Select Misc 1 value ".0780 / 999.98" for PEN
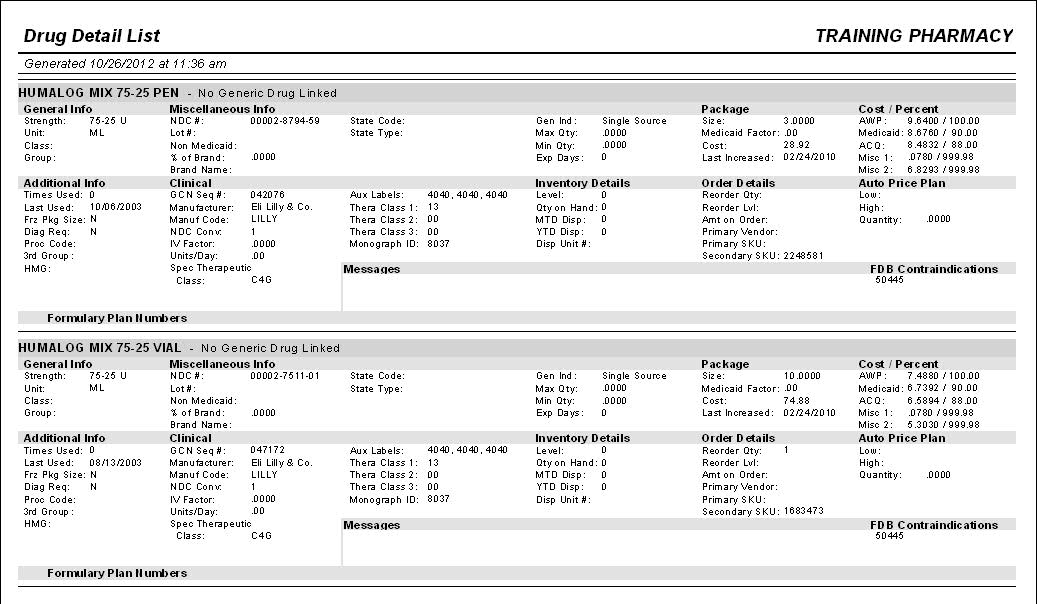The image size is (1037, 604). pyautogui.click(x=941, y=157)
